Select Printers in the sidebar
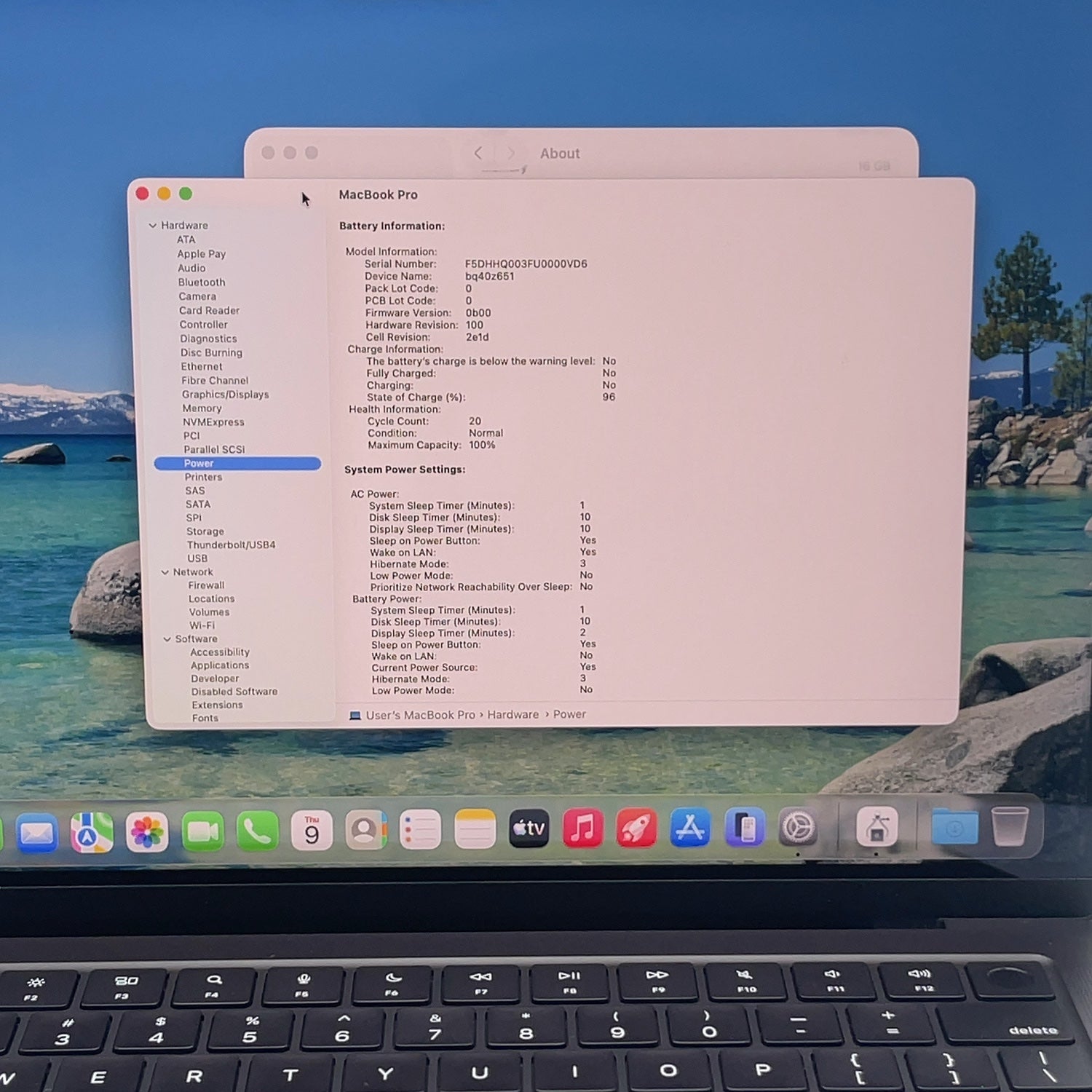This screenshot has height=1092, width=1092. pyautogui.click(x=203, y=478)
